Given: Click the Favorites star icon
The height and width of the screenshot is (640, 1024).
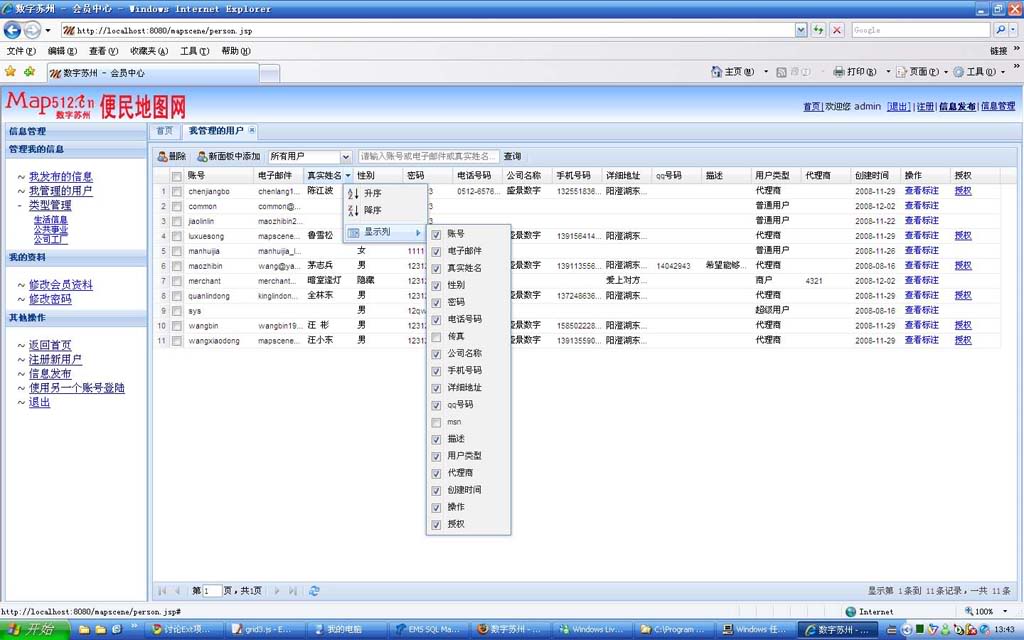Looking at the screenshot, I should [10, 72].
